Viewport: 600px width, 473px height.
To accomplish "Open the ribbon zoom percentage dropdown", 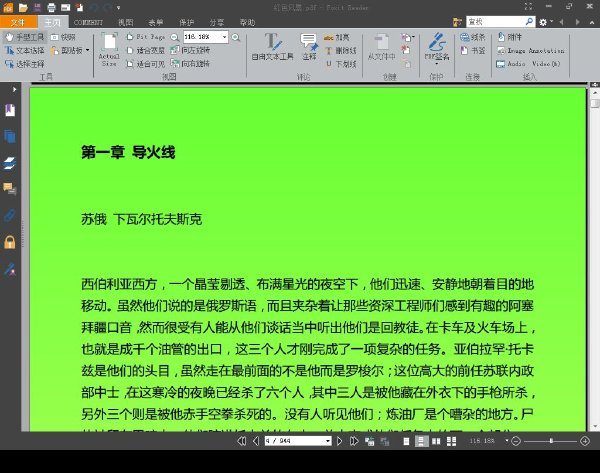I will click(224, 37).
